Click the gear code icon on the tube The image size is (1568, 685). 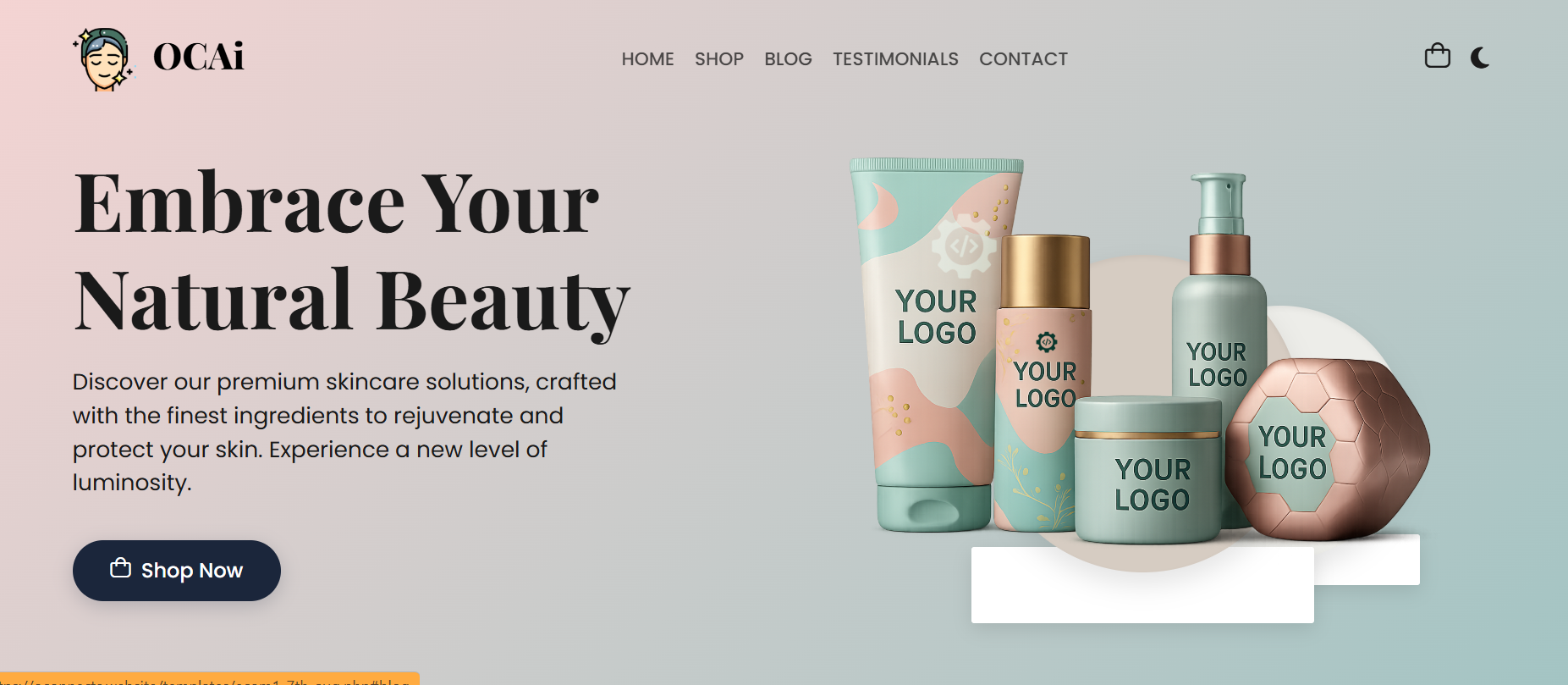[x=964, y=246]
